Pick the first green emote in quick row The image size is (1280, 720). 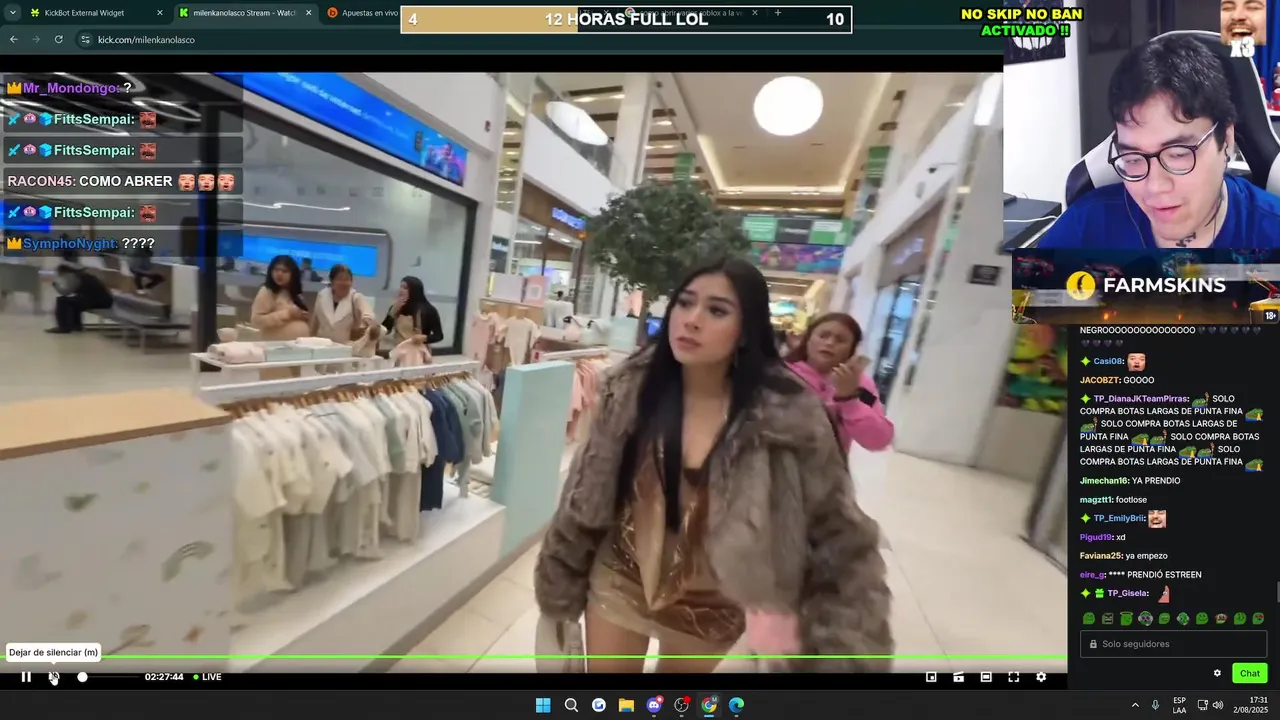click(x=1089, y=619)
